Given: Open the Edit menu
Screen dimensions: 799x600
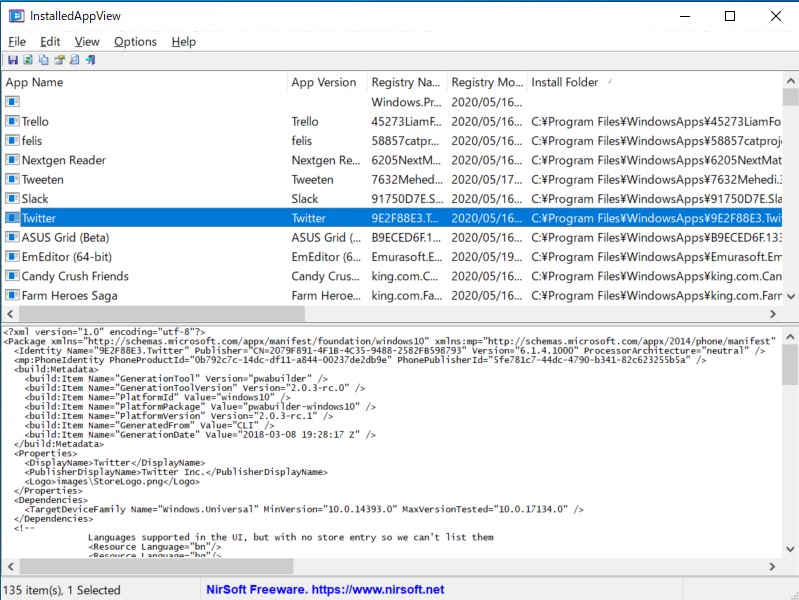Looking at the screenshot, I should pos(50,42).
